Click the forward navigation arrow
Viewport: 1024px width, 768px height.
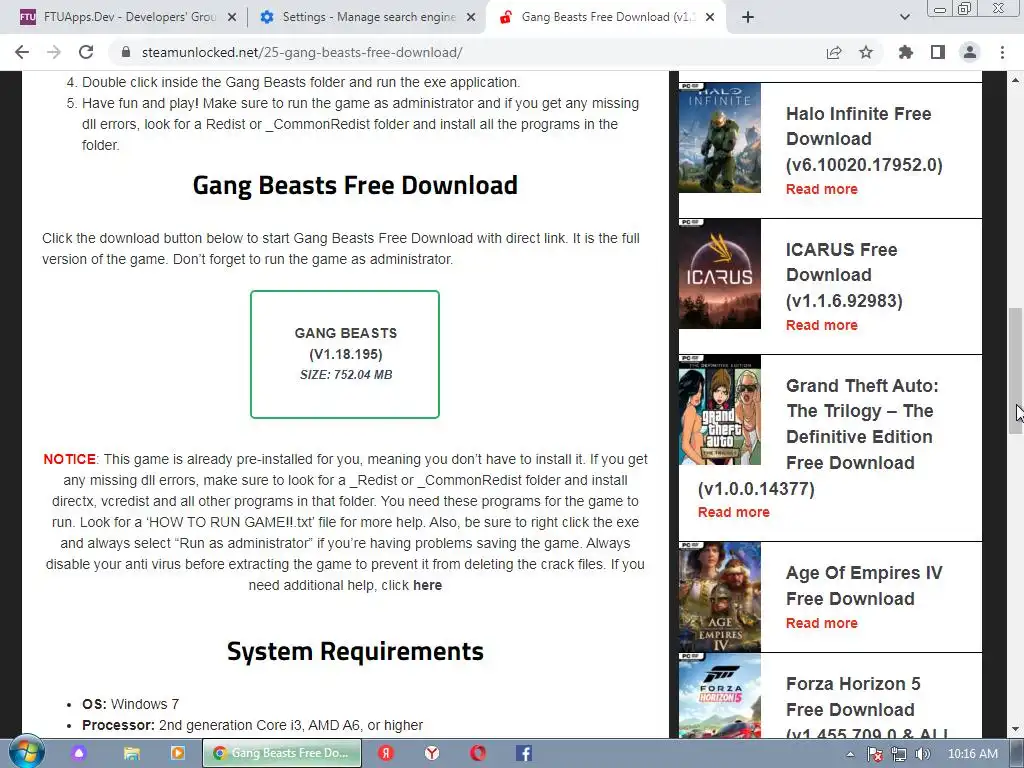point(54,52)
